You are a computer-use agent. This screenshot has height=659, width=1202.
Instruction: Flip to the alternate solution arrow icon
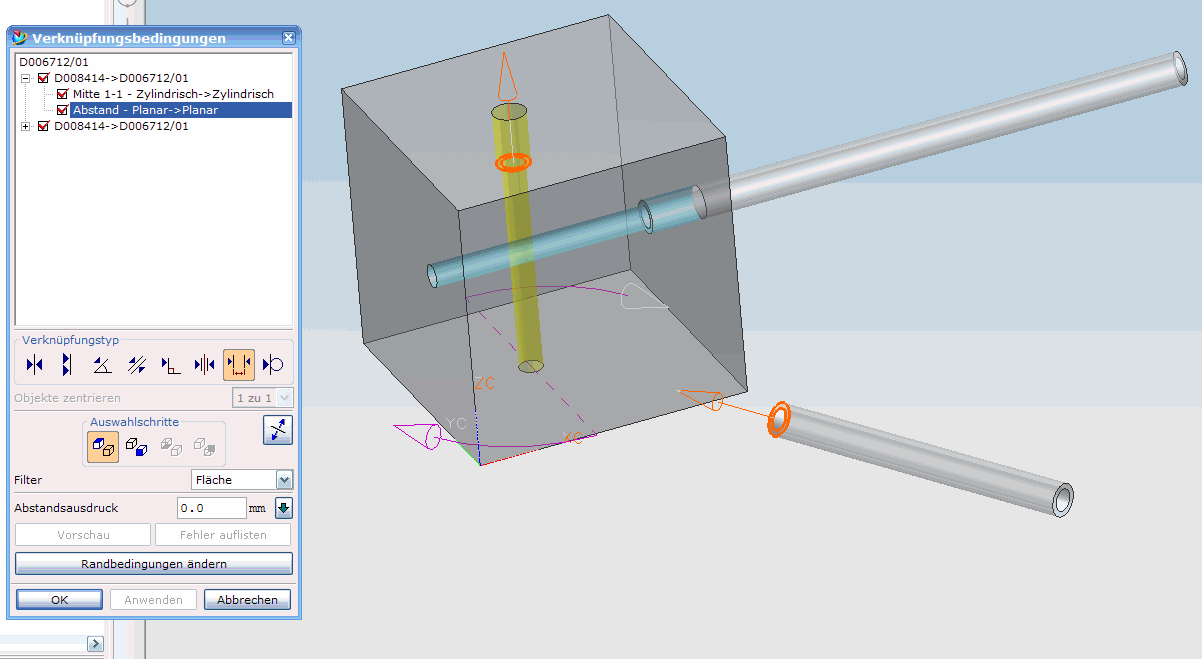coord(278,430)
